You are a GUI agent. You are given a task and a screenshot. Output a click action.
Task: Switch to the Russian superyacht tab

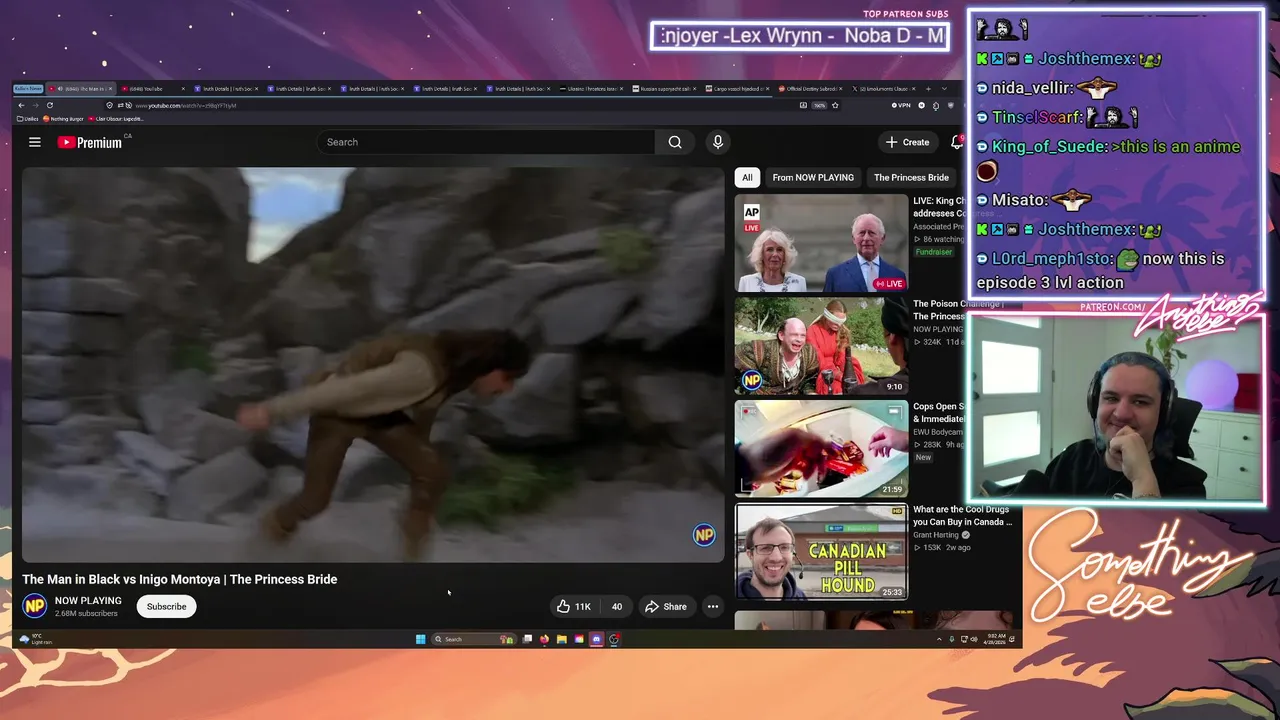[665, 89]
